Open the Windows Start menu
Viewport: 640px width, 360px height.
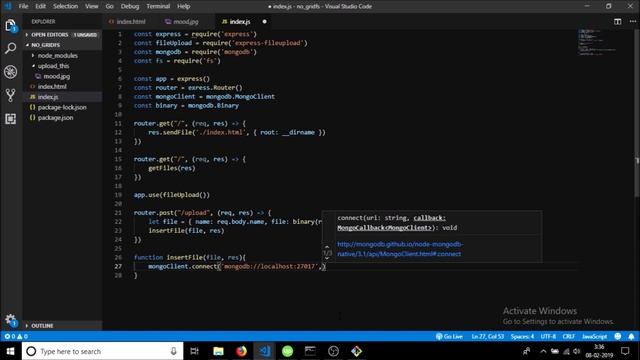(x=11, y=351)
